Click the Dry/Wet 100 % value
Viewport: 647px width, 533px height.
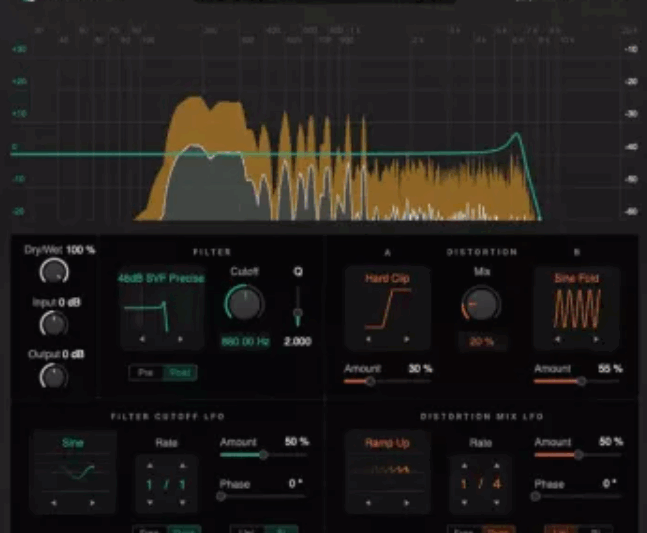click(81, 250)
